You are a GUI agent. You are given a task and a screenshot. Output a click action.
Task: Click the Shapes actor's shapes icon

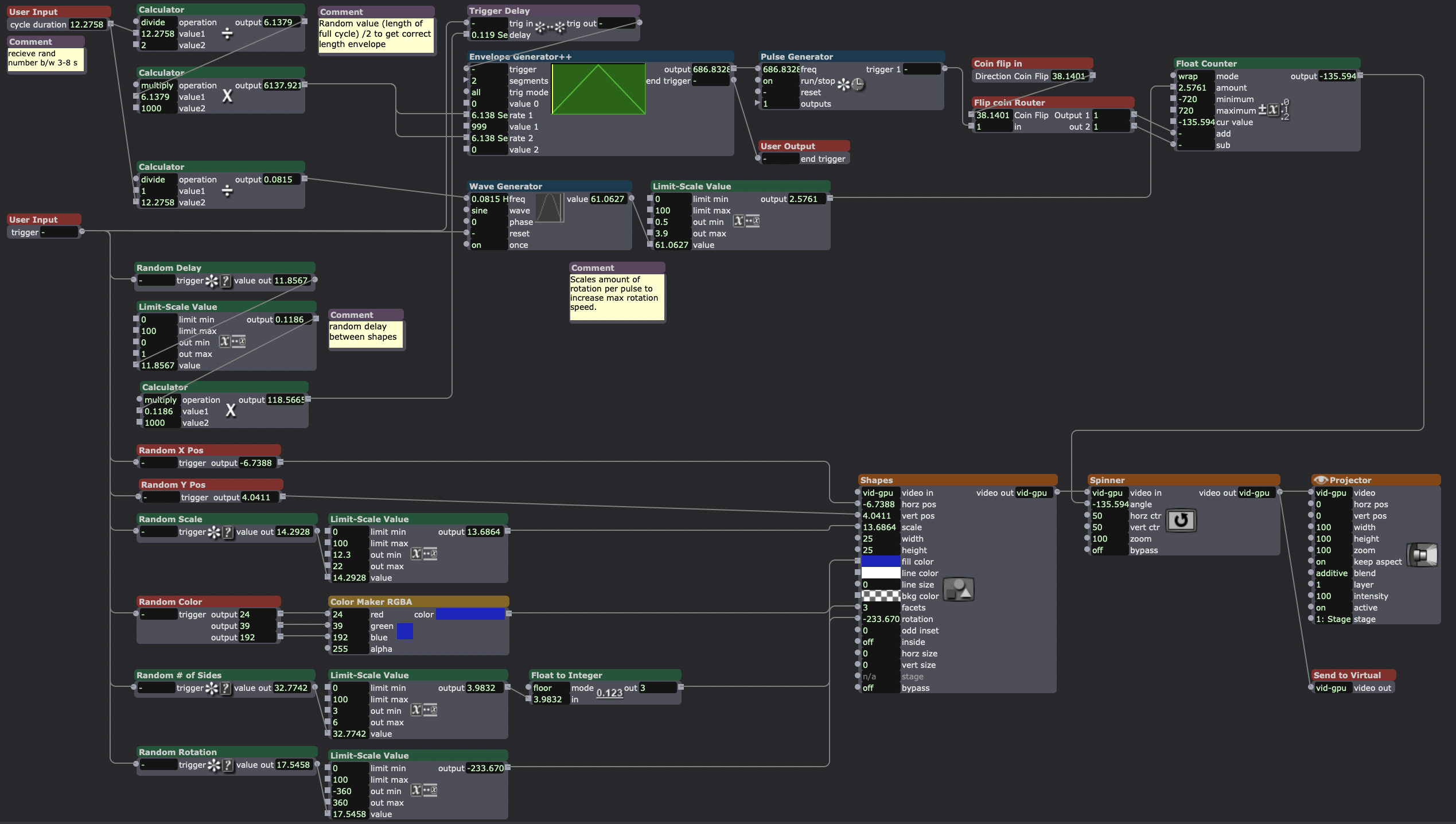(959, 589)
